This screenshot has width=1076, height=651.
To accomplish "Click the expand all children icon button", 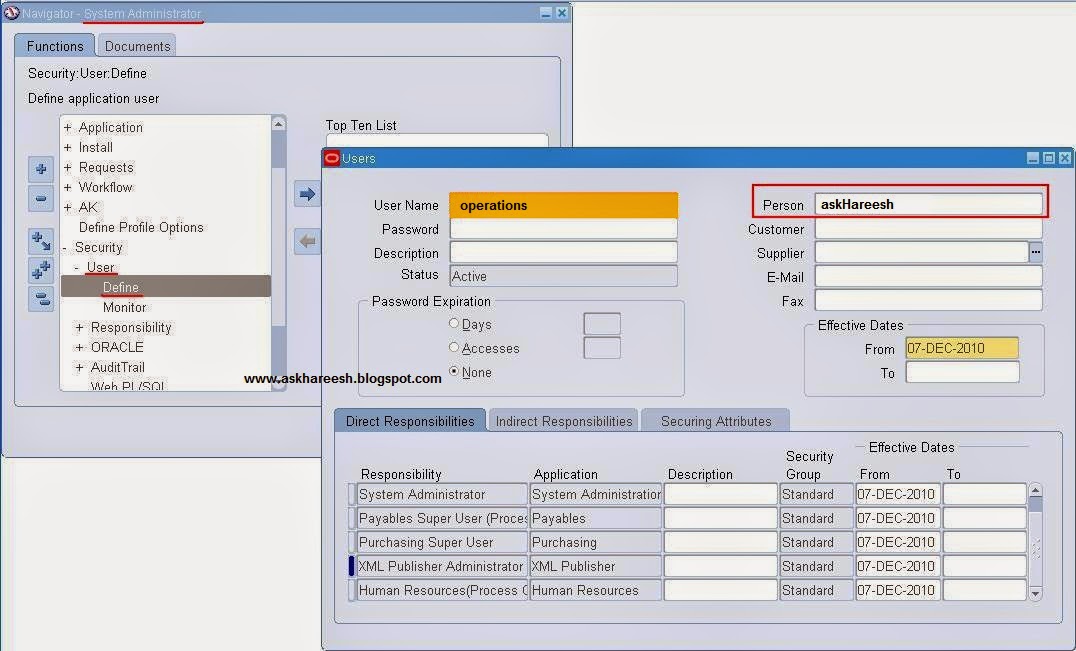I will 41,241.
